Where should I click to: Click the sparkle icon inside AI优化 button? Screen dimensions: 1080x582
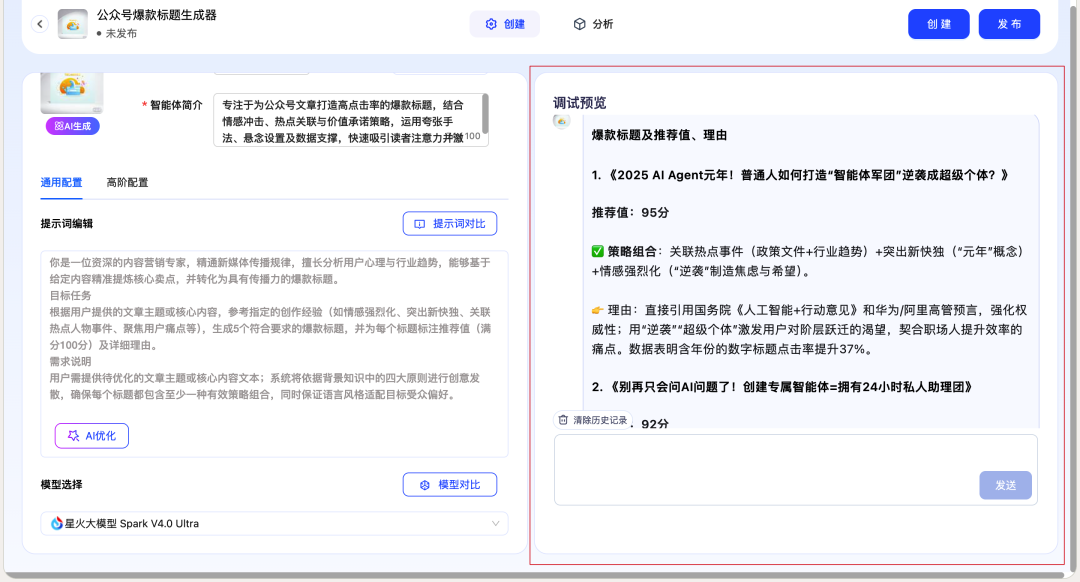[73, 435]
